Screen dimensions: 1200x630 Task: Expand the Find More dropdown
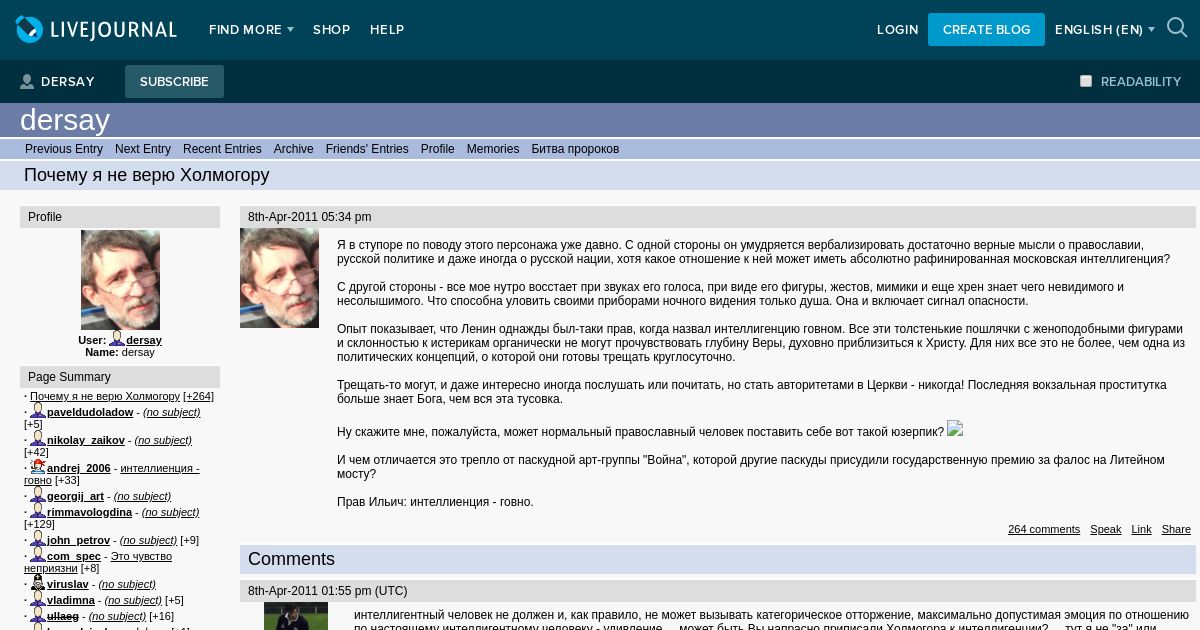pyautogui.click(x=251, y=30)
